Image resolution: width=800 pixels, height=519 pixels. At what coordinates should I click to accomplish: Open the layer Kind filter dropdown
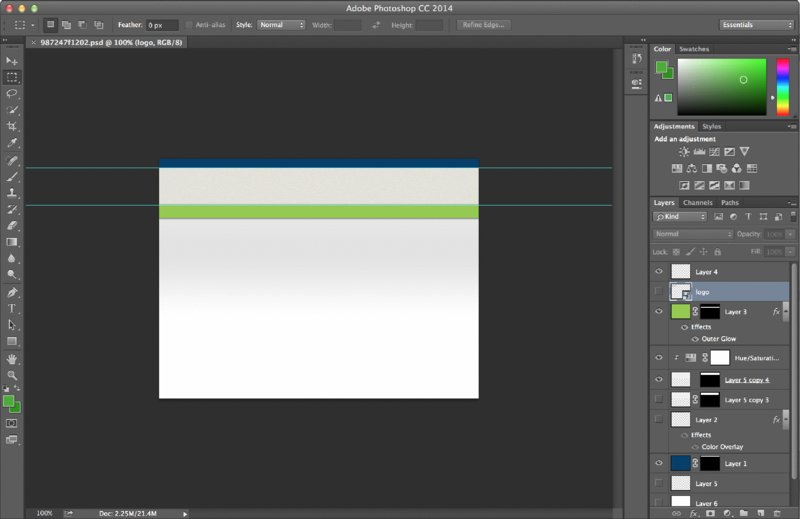tap(680, 216)
